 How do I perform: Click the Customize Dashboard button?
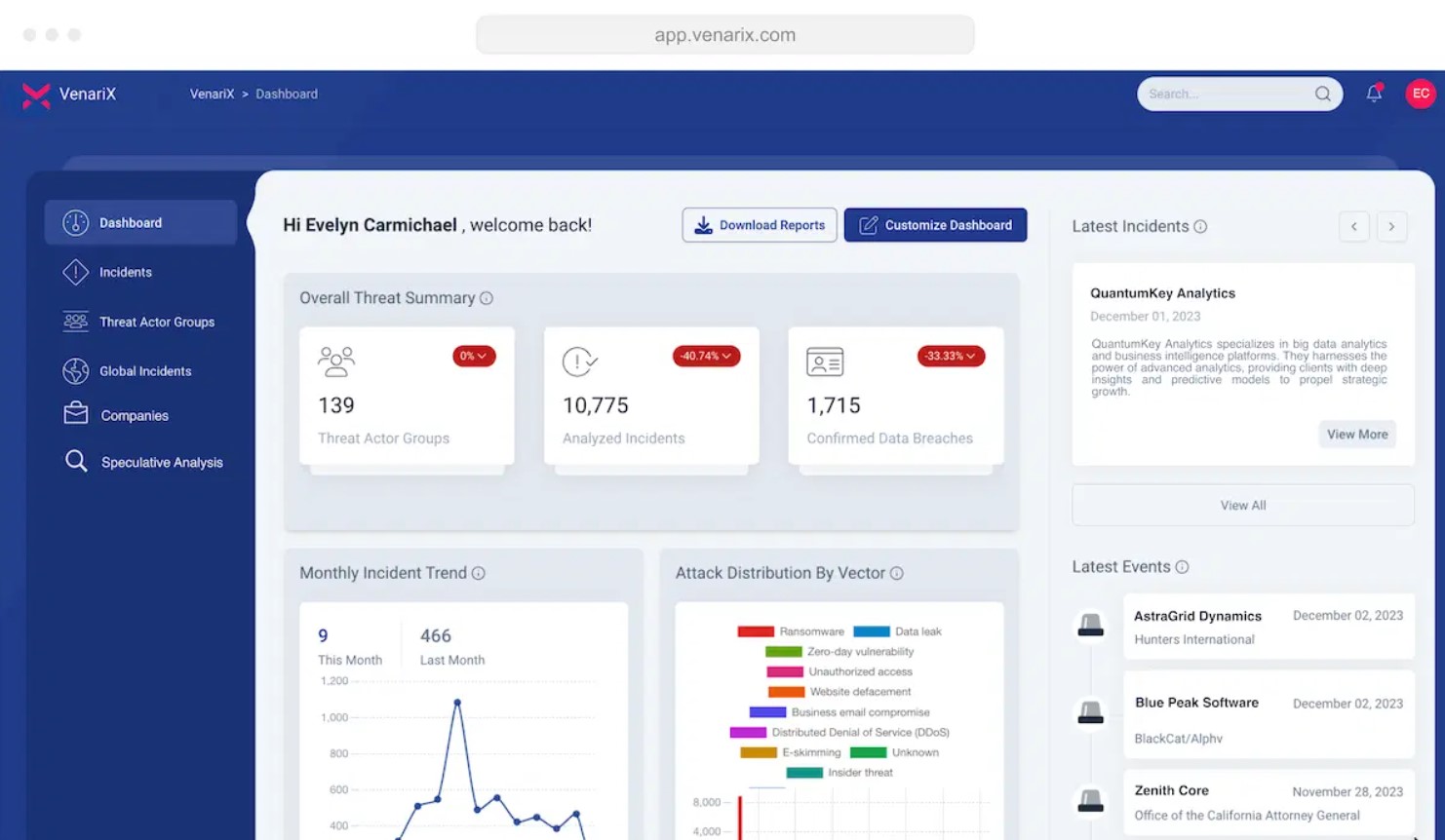[935, 225]
